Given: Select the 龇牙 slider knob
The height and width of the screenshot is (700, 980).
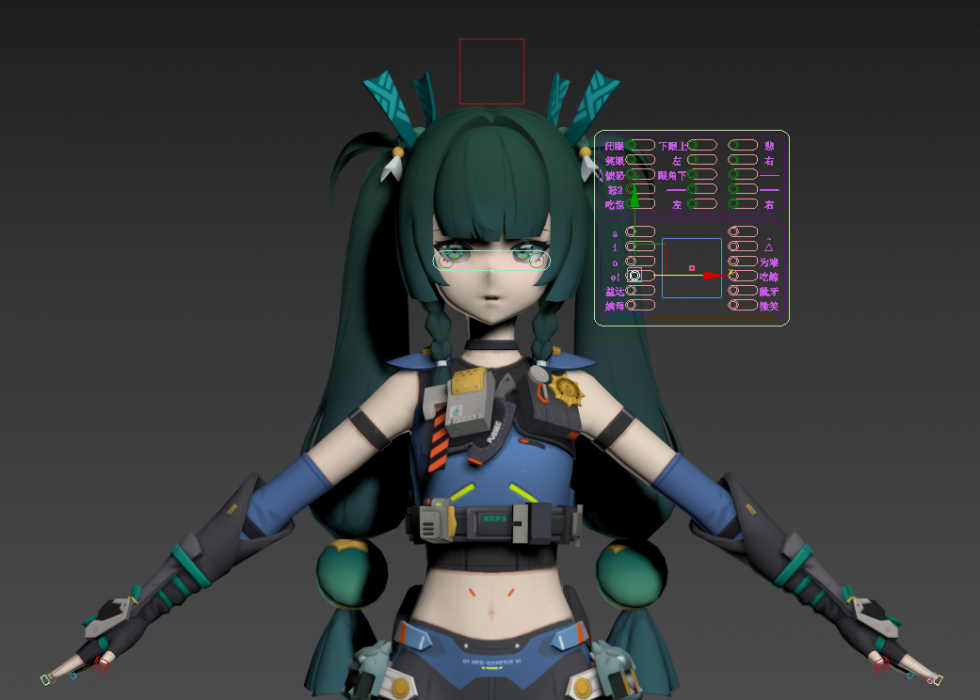Looking at the screenshot, I should point(734,291).
